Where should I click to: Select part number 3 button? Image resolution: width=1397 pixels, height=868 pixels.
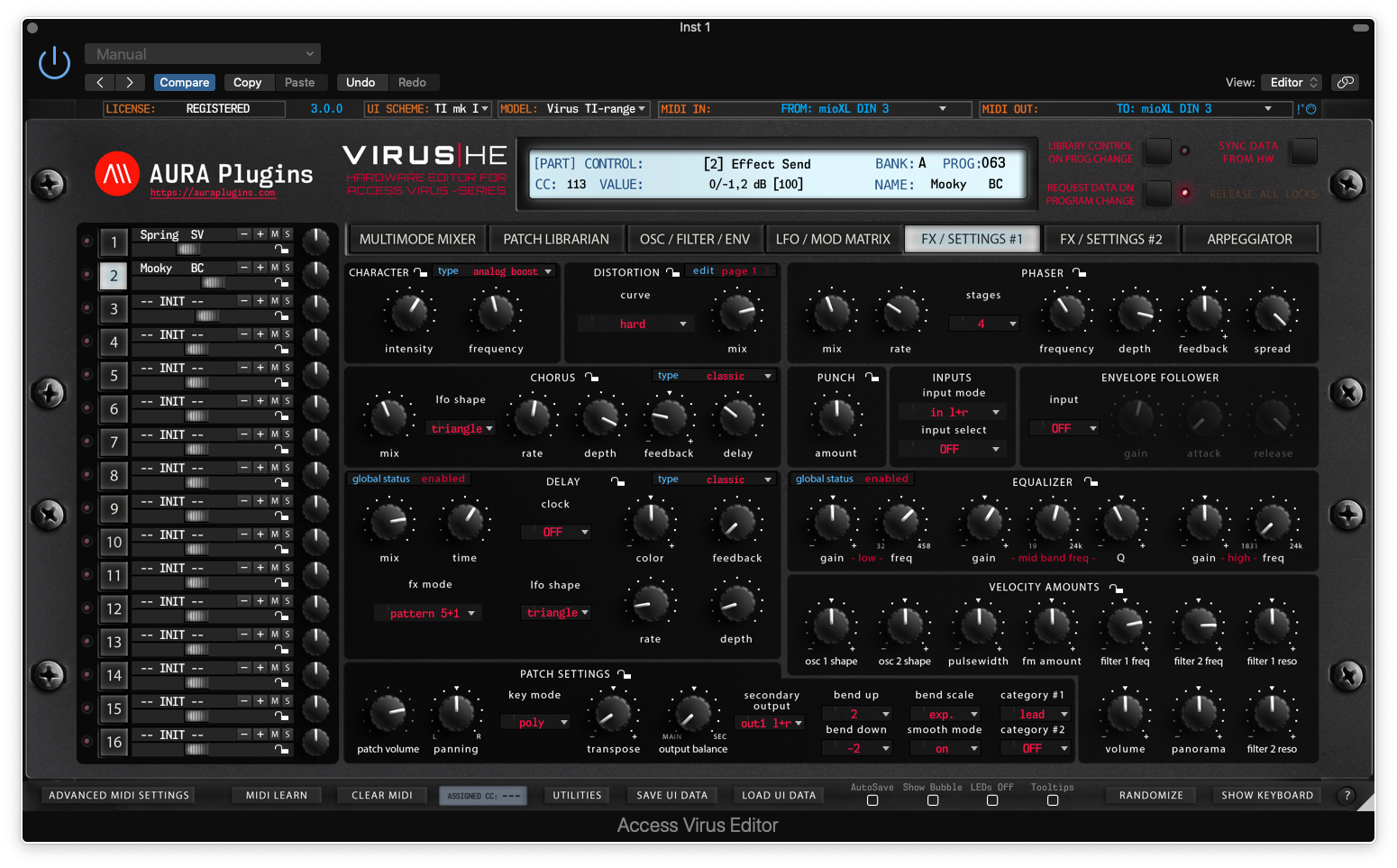pyautogui.click(x=114, y=308)
